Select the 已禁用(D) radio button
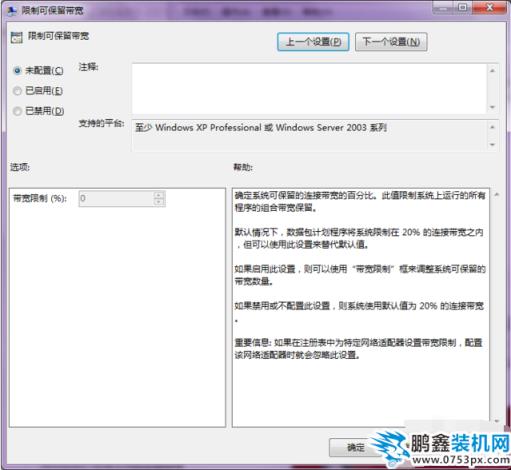 [x=17, y=111]
